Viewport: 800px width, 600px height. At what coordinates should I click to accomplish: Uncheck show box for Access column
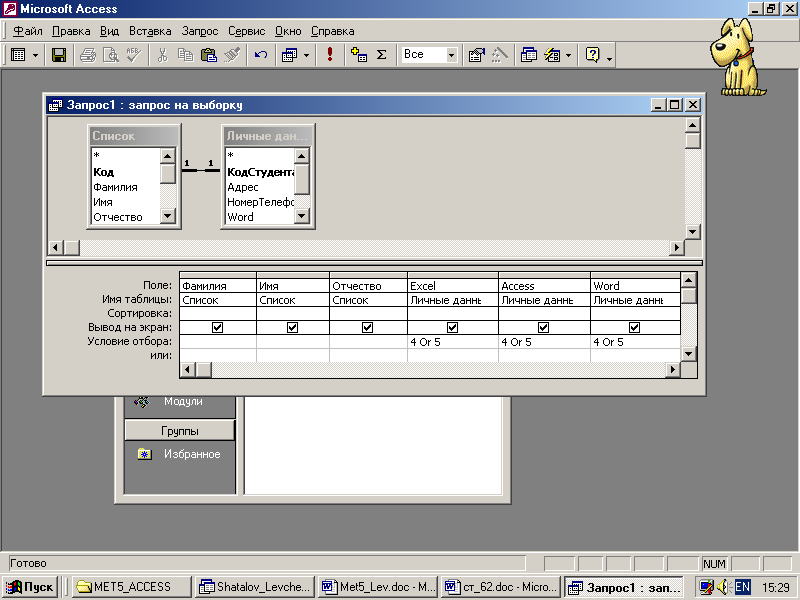544,328
